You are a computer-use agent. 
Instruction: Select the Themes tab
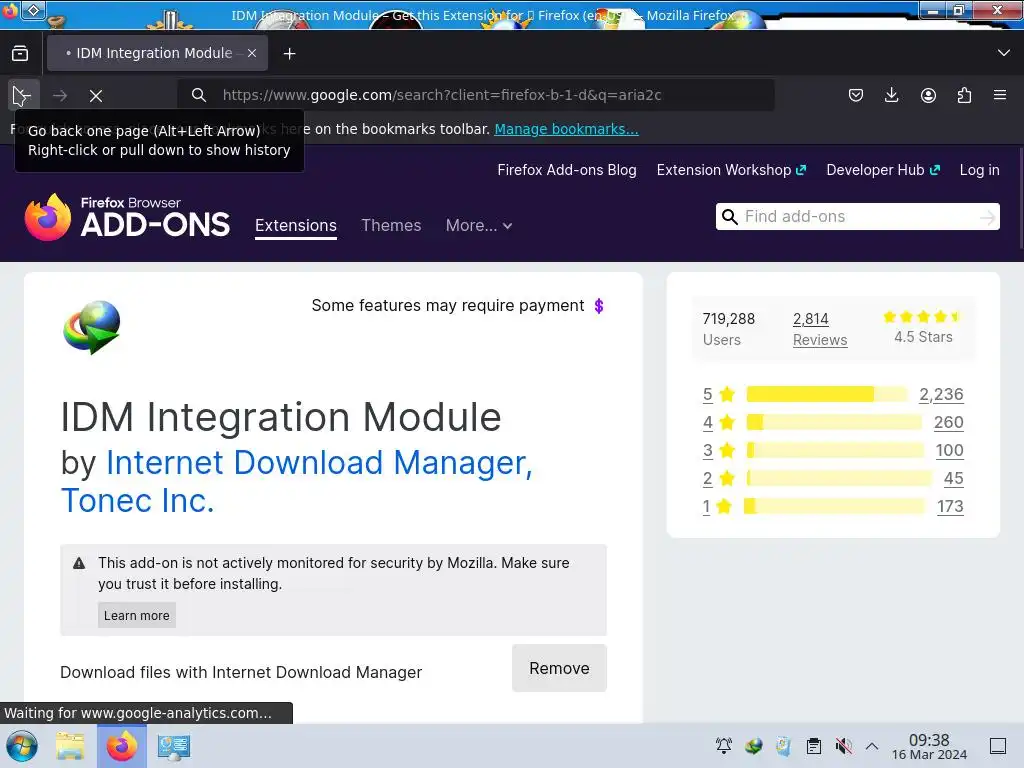(x=391, y=225)
